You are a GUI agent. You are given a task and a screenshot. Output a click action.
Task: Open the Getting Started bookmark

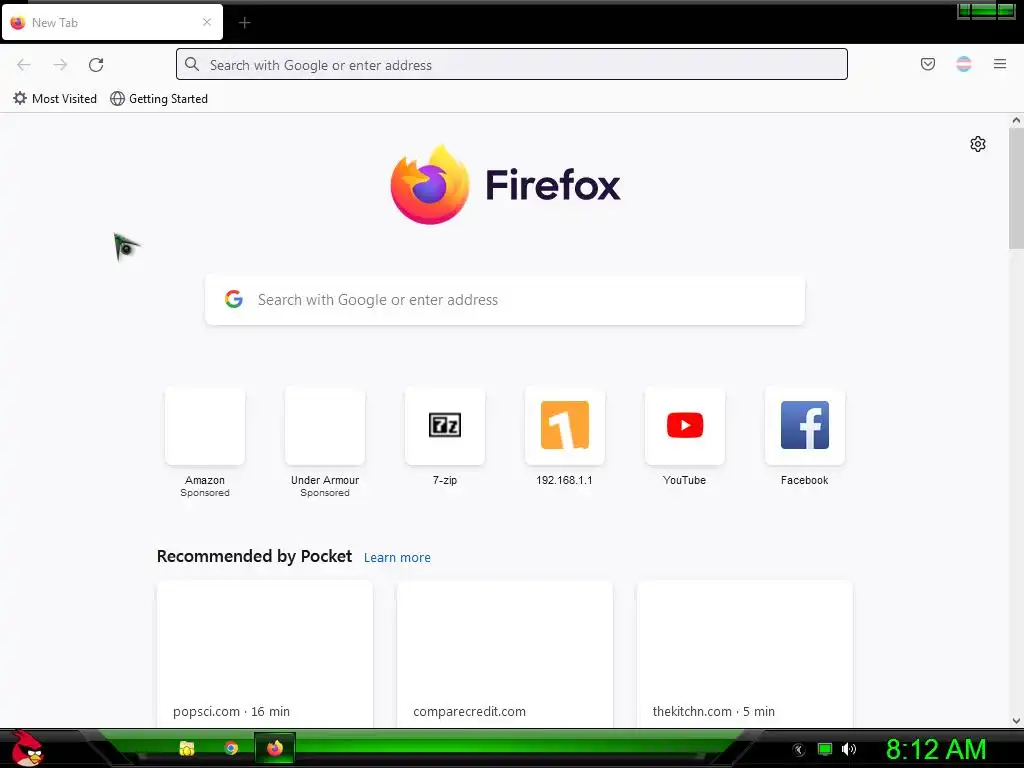click(159, 99)
